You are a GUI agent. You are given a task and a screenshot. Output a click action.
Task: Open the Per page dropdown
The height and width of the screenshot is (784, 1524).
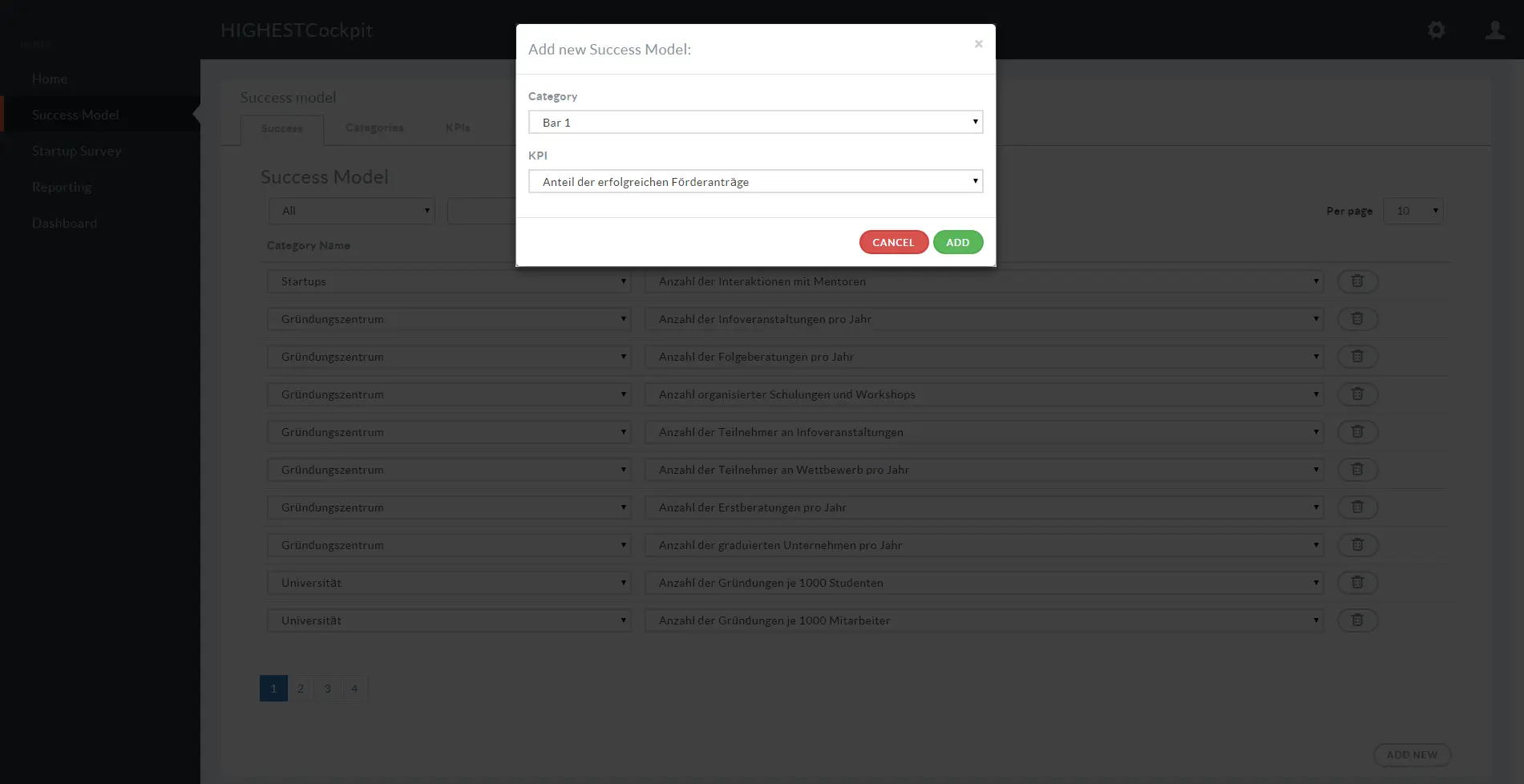(1413, 212)
